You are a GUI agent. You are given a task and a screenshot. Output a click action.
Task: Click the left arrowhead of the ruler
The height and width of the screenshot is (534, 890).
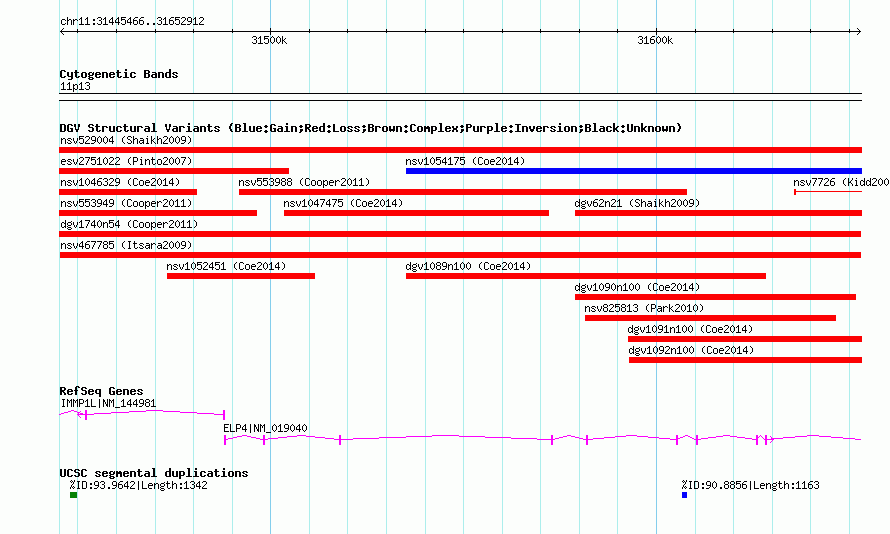pos(62,32)
